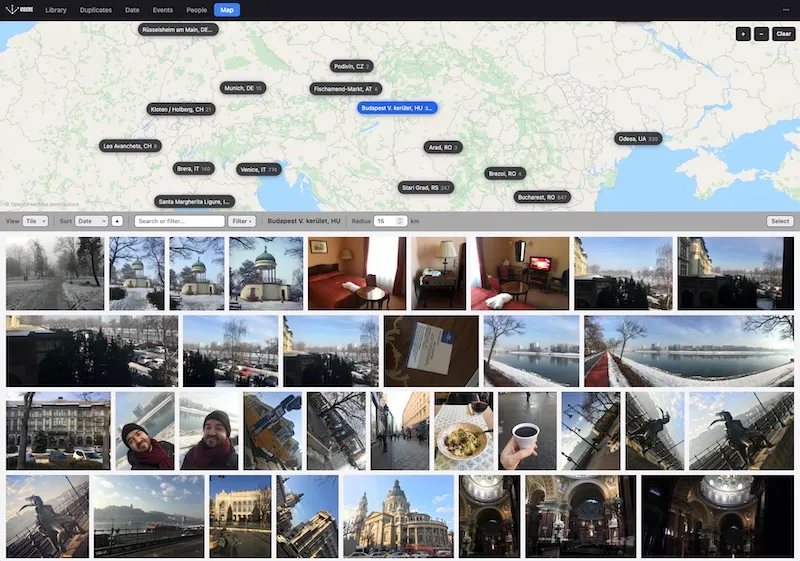
Task: Open the foggy park path photo
Action: click(55, 273)
